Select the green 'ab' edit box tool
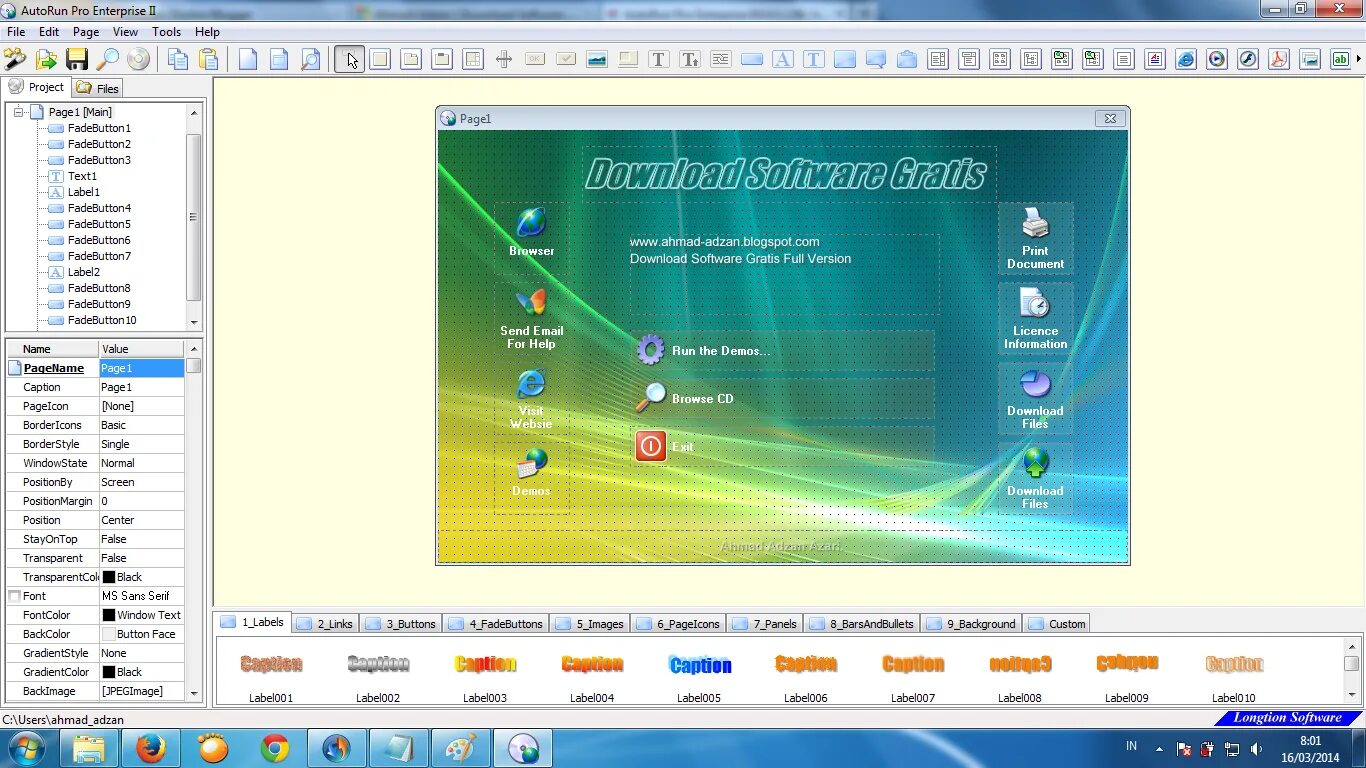Viewport: 1366px width, 768px height. point(1341,59)
